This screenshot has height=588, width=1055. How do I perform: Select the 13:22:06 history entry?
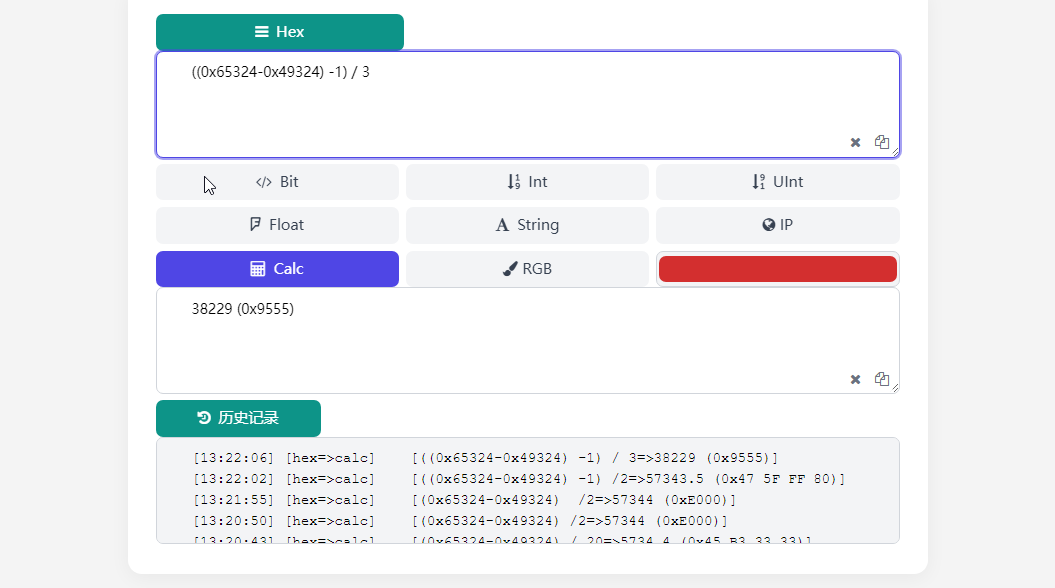485,458
